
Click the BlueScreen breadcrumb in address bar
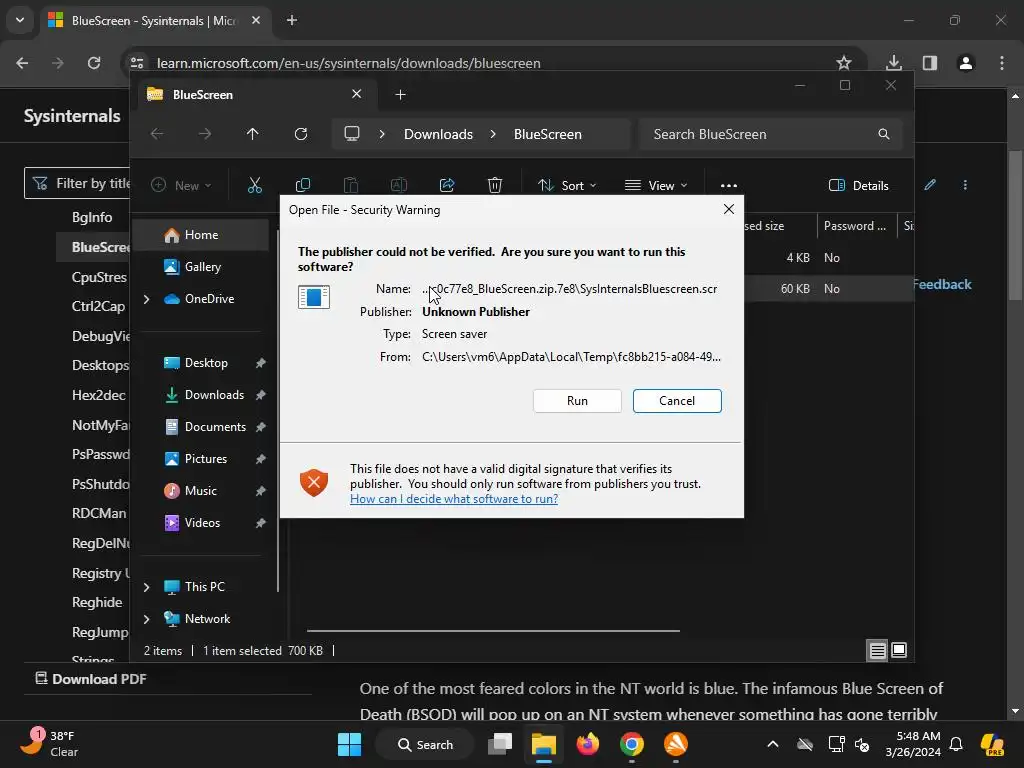[547, 134]
